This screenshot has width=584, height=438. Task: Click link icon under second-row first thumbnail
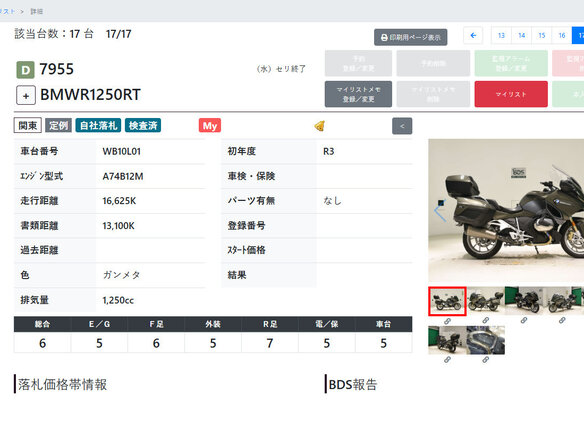click(447, 360)
